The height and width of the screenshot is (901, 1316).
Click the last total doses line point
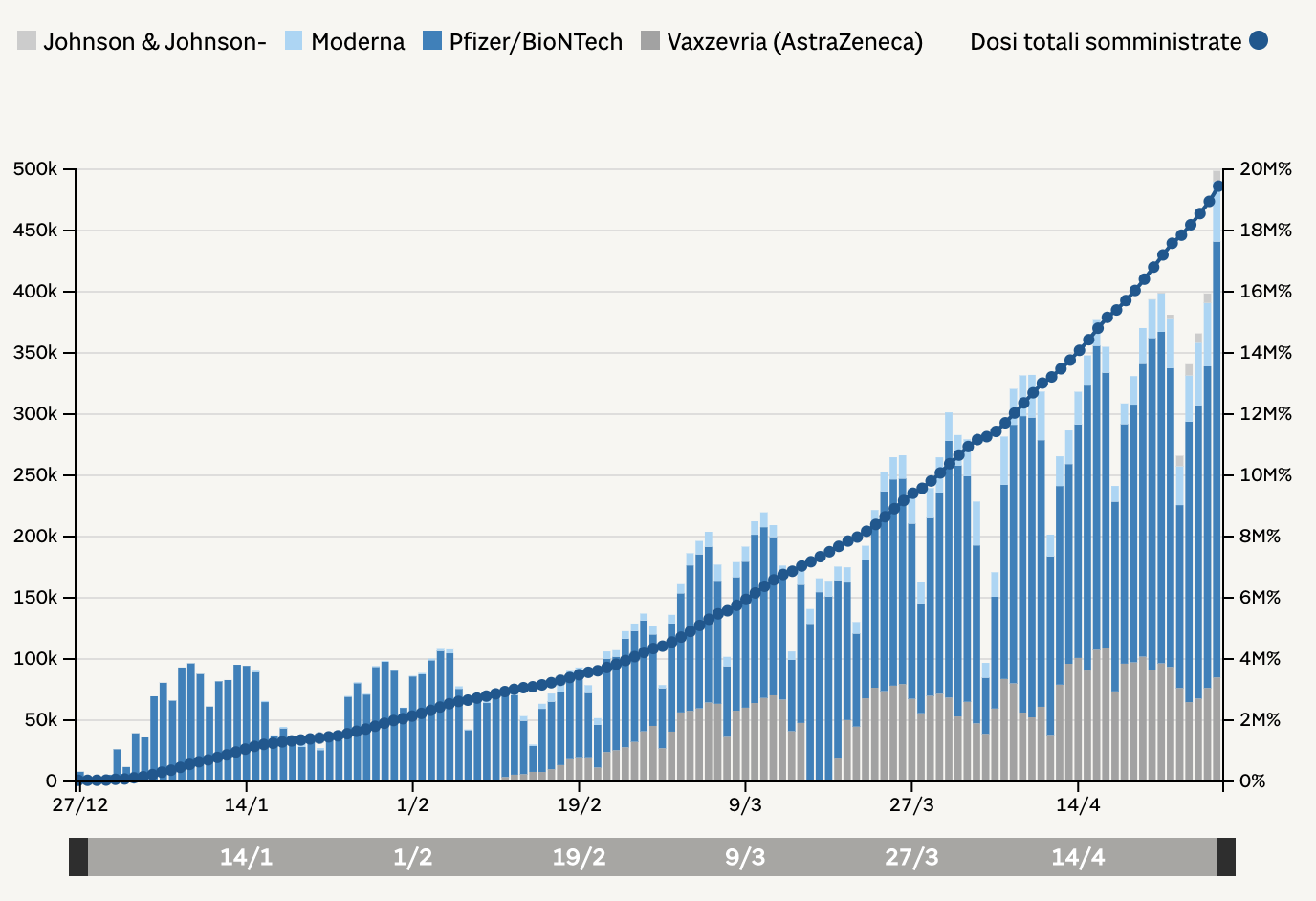point(1217,187)
